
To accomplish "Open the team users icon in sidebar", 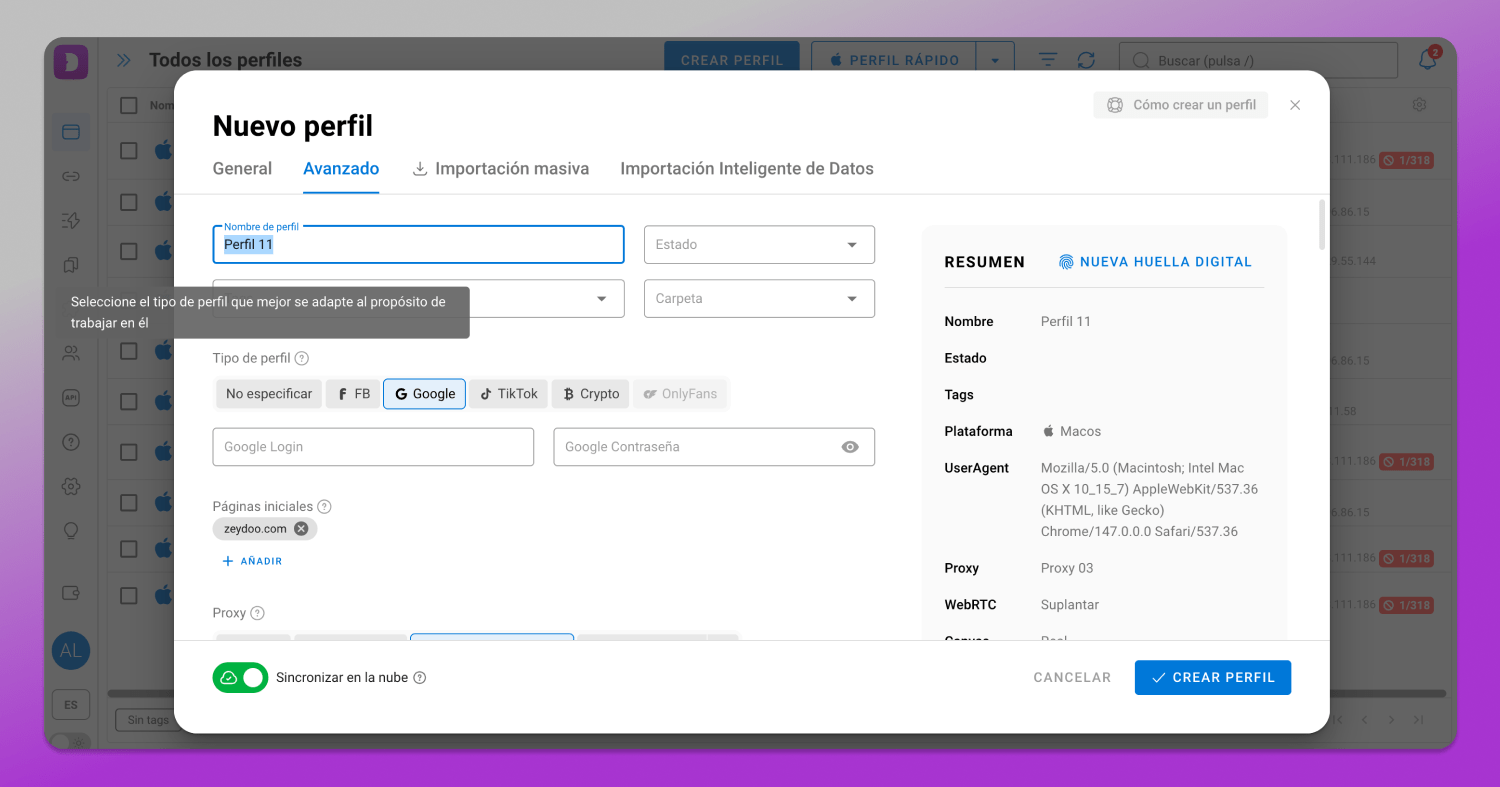I will (x=71, y=353).
